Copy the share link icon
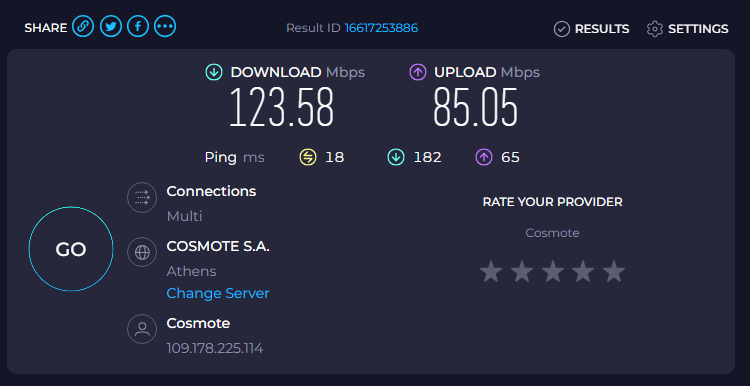Viewport: 750px width, 386px height. [83, 26]
